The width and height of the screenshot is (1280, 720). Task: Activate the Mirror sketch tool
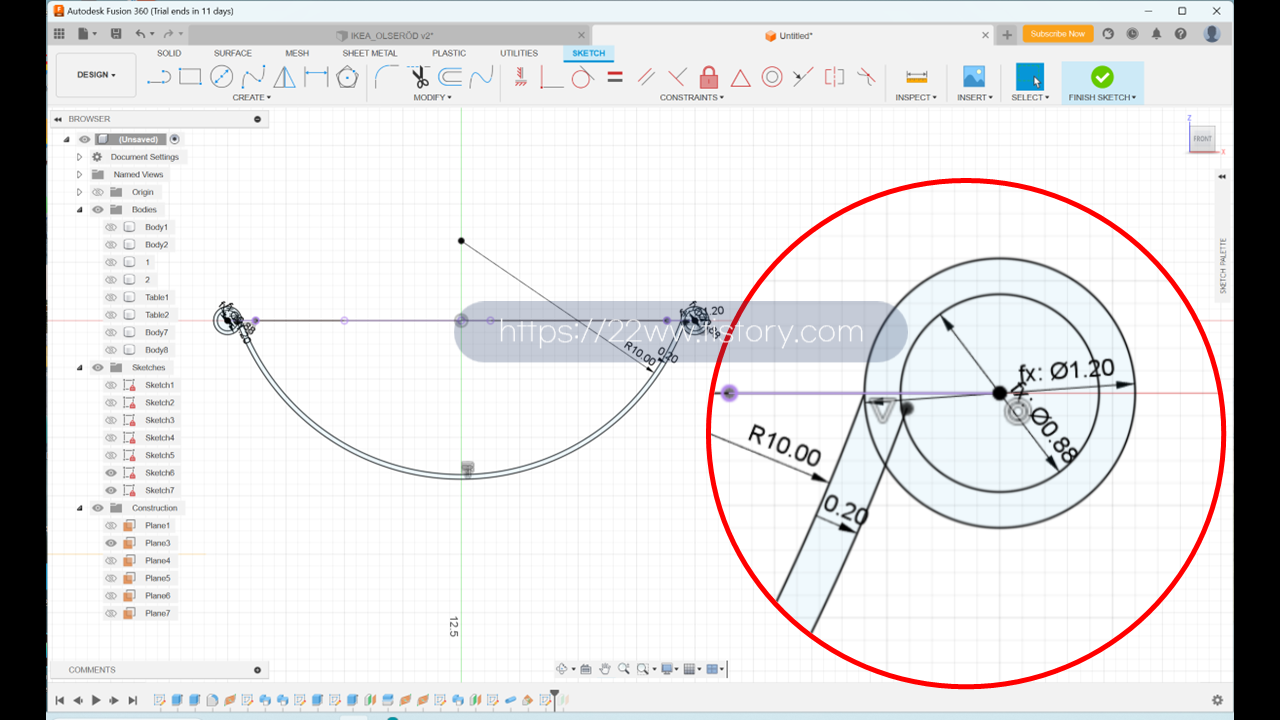click(285, 77)
